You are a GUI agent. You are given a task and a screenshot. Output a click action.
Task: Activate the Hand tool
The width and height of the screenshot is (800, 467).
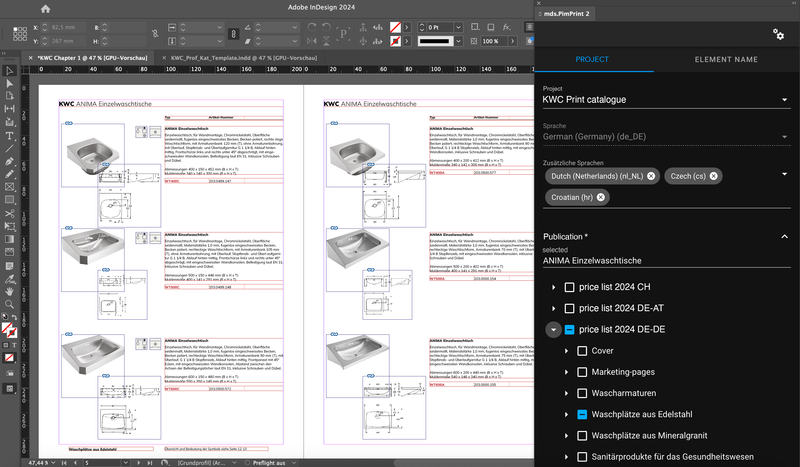point(9,290)
